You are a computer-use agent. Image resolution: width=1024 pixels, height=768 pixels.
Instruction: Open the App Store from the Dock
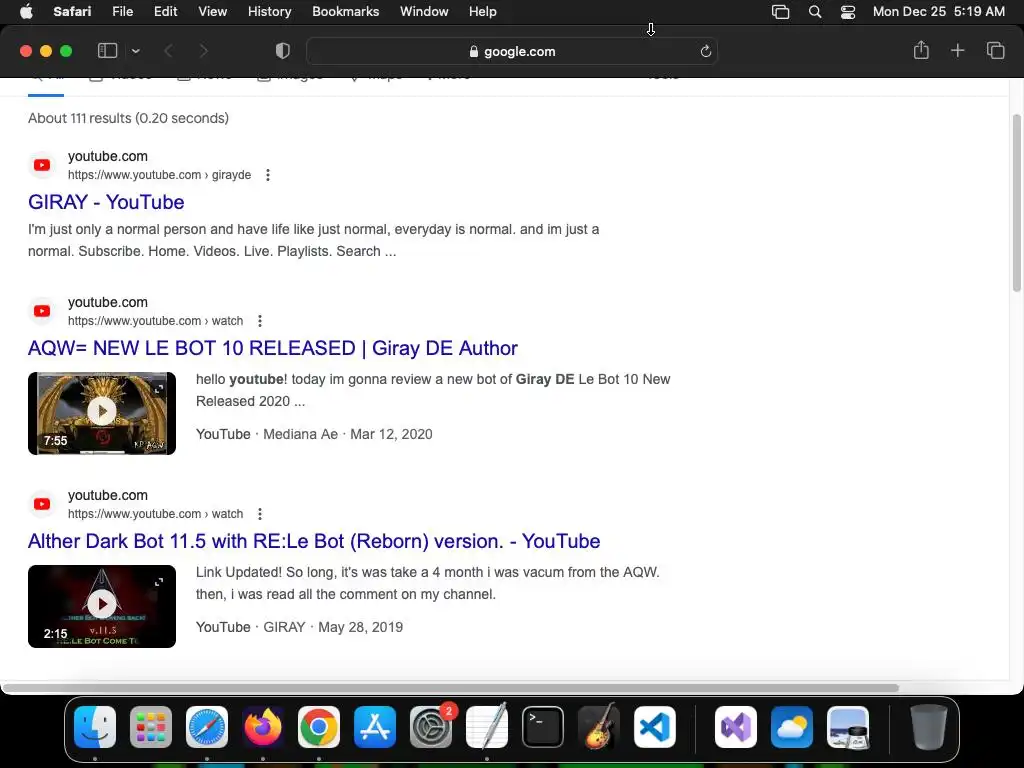(375, 727)
